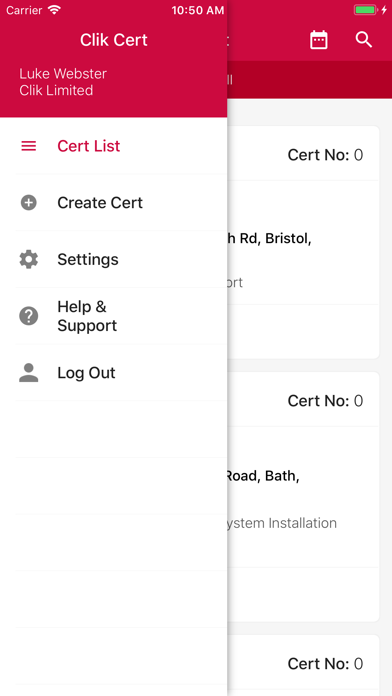Select the Settings gear icon

29,259
